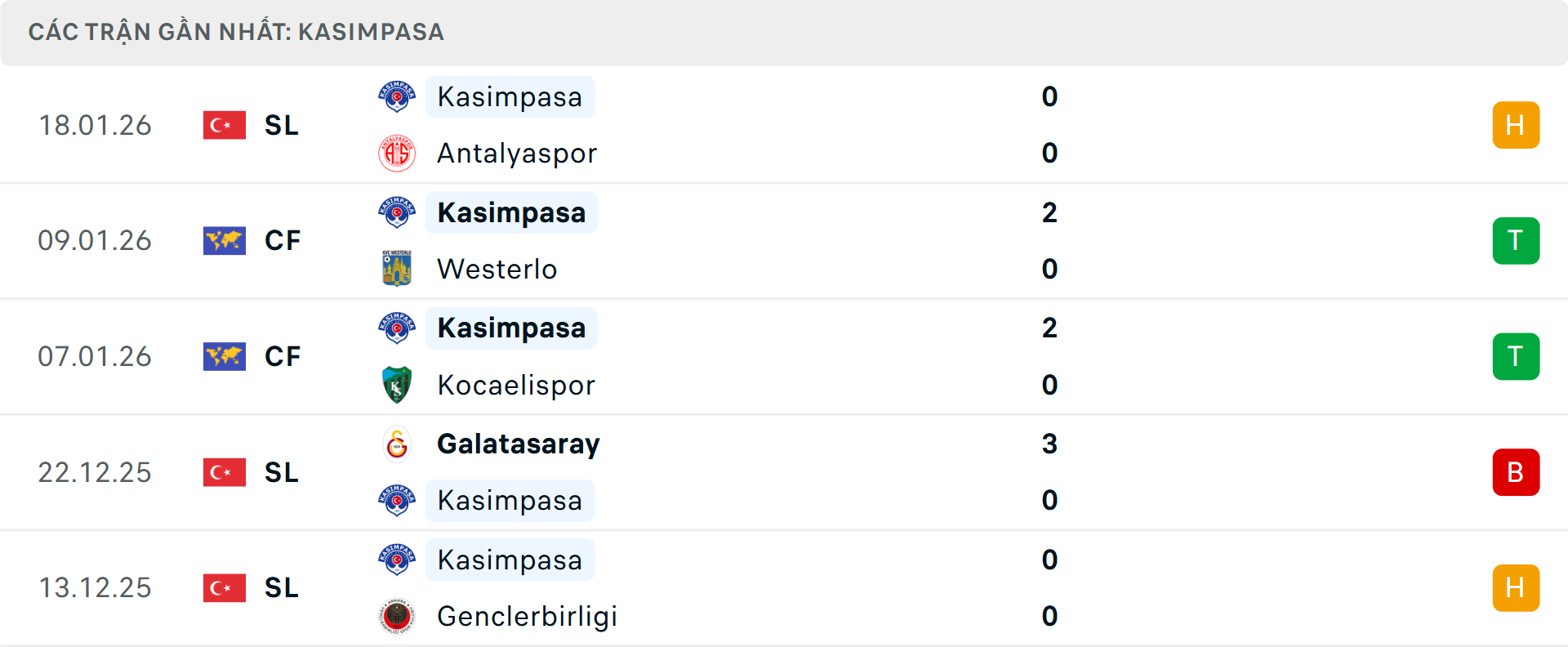
Task: Click the green T result indicator for Kocaelispor match
Action: tap(1517, 356)
